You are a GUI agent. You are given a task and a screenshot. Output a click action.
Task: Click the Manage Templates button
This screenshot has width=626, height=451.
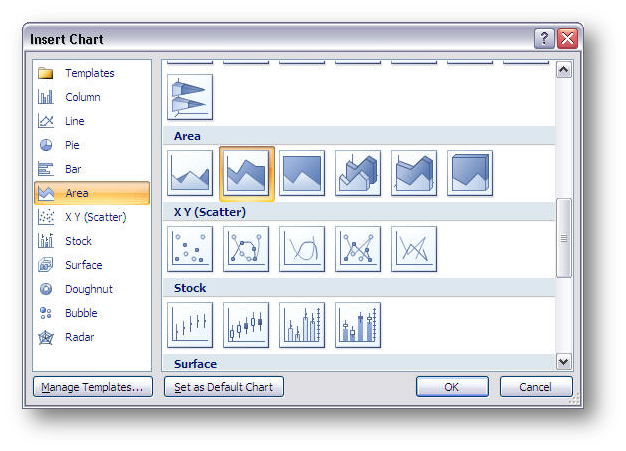click(91, 387)
